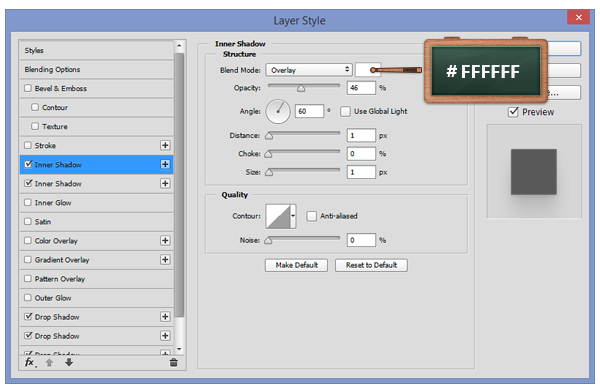Move effect up with the arrow icon
Image resolution: width=600 pixels, height=392 pixels.
pos(49,363)
